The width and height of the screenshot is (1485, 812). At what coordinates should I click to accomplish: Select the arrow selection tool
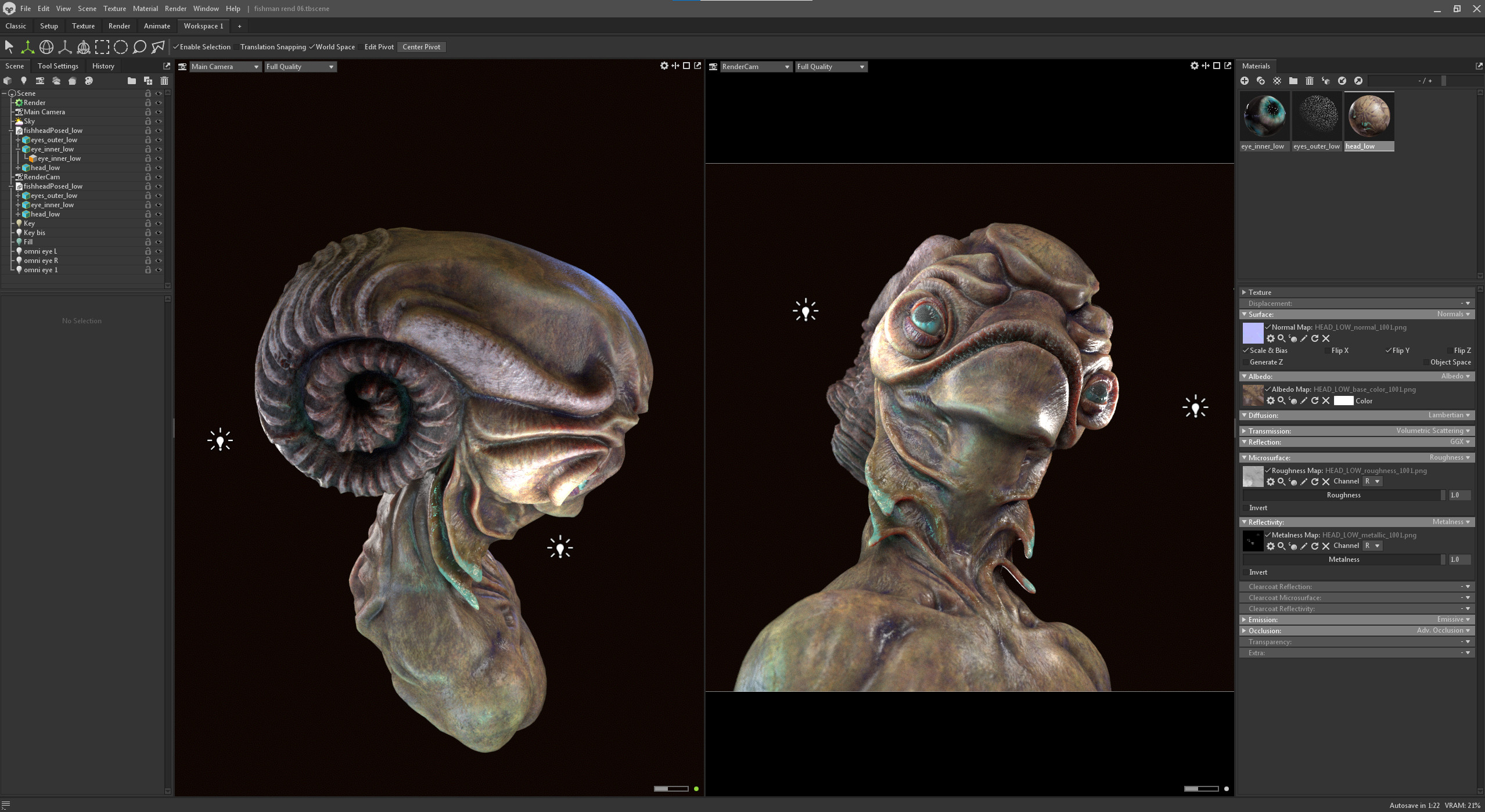(x=9, y=46)
